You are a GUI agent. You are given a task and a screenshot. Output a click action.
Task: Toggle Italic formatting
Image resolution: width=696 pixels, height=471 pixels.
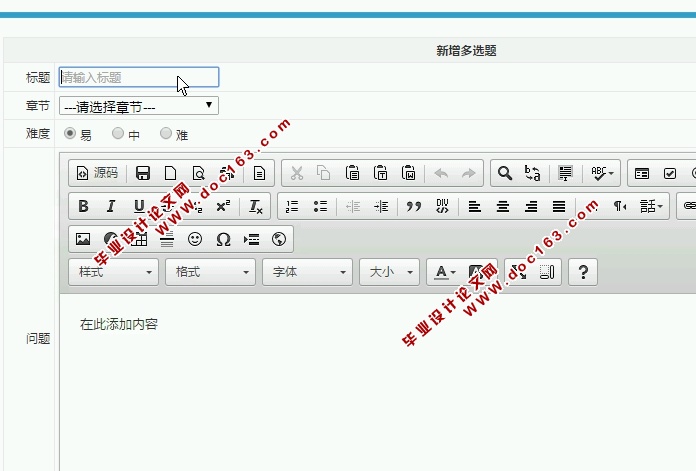coord(111,206)
